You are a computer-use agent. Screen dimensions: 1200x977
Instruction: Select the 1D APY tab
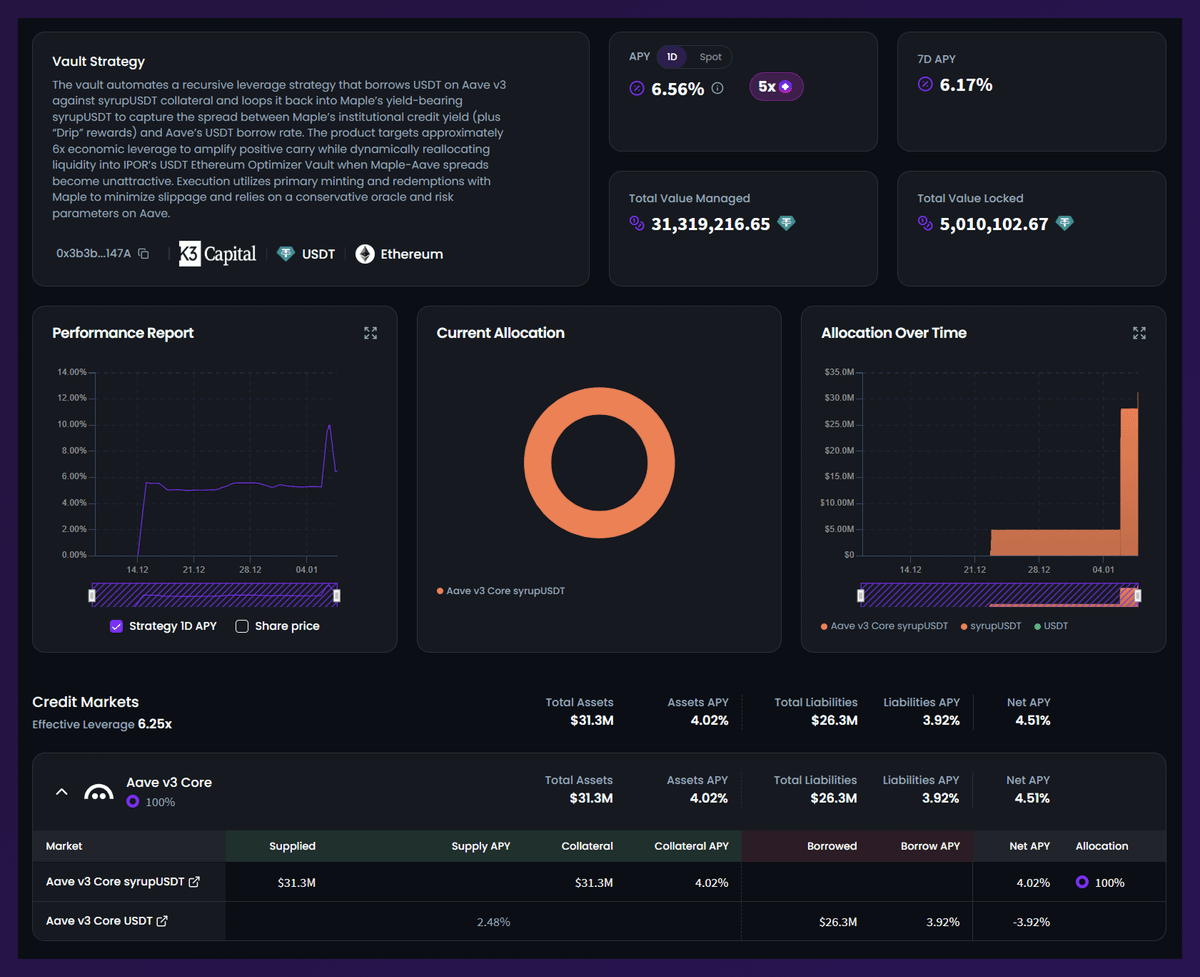tap(672, 57)
